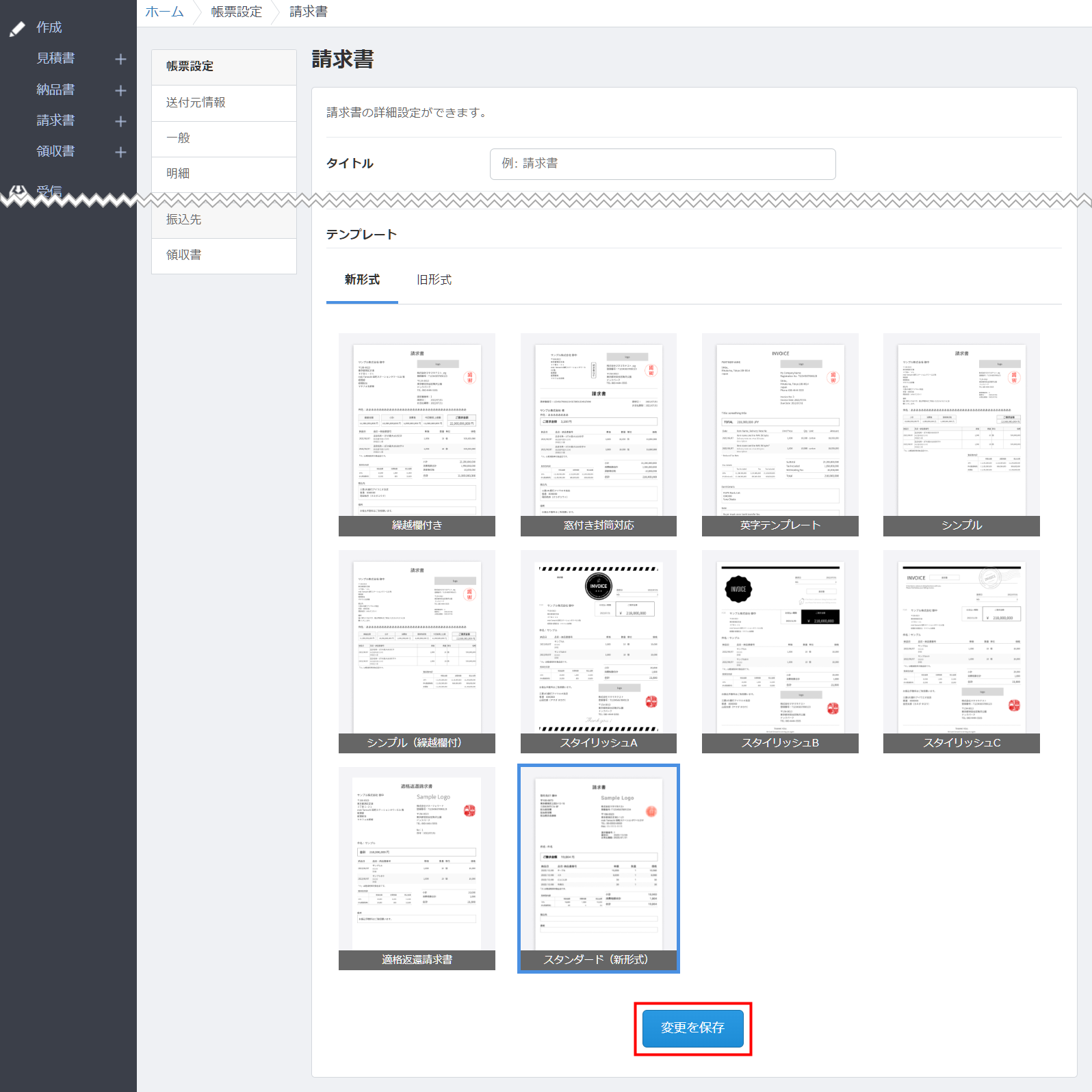Switch to the 旧形式 tab
Viewport: 1092px width, 1092px height.
coord(434,280)
